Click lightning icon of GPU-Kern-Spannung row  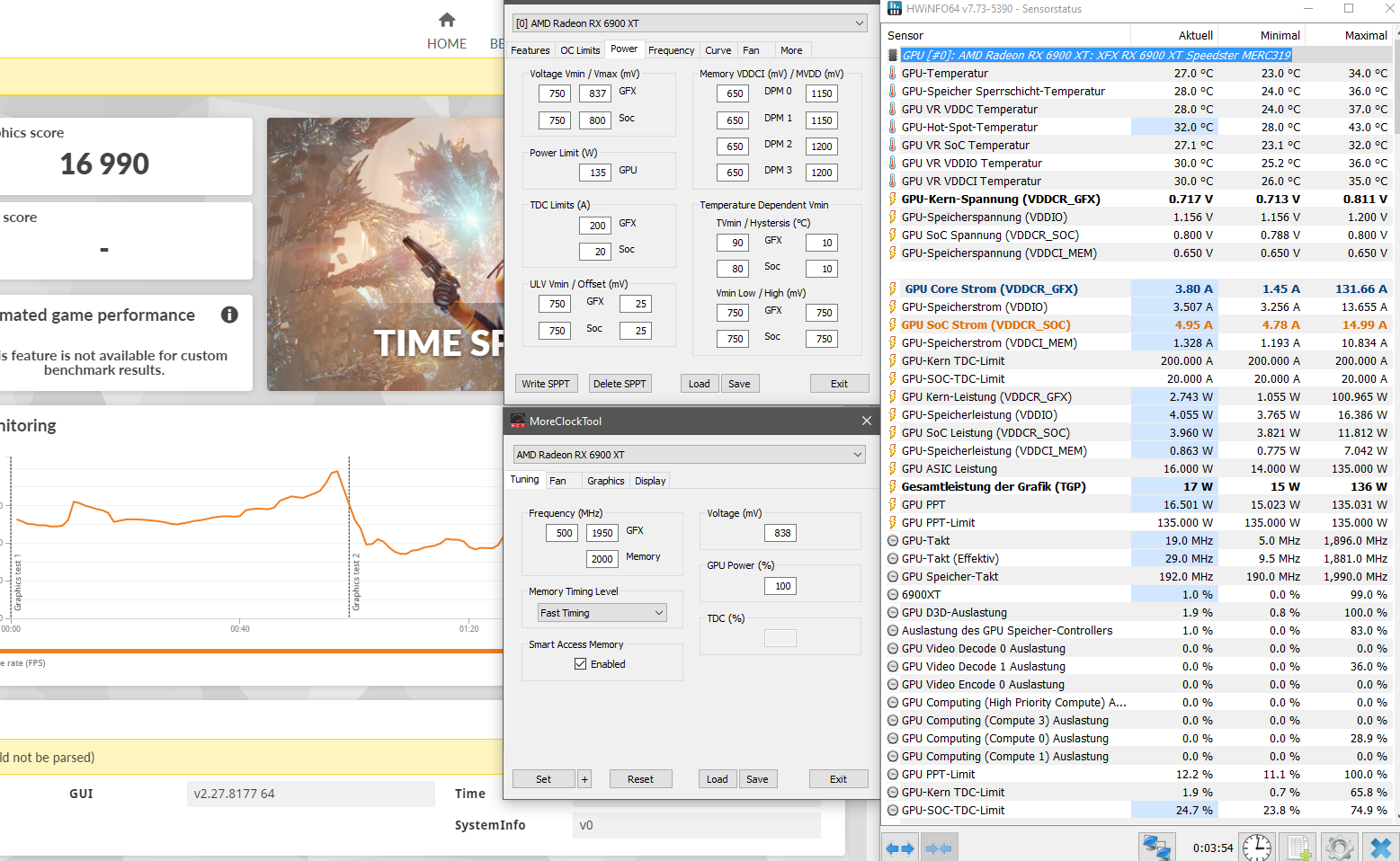coord(893,199)
